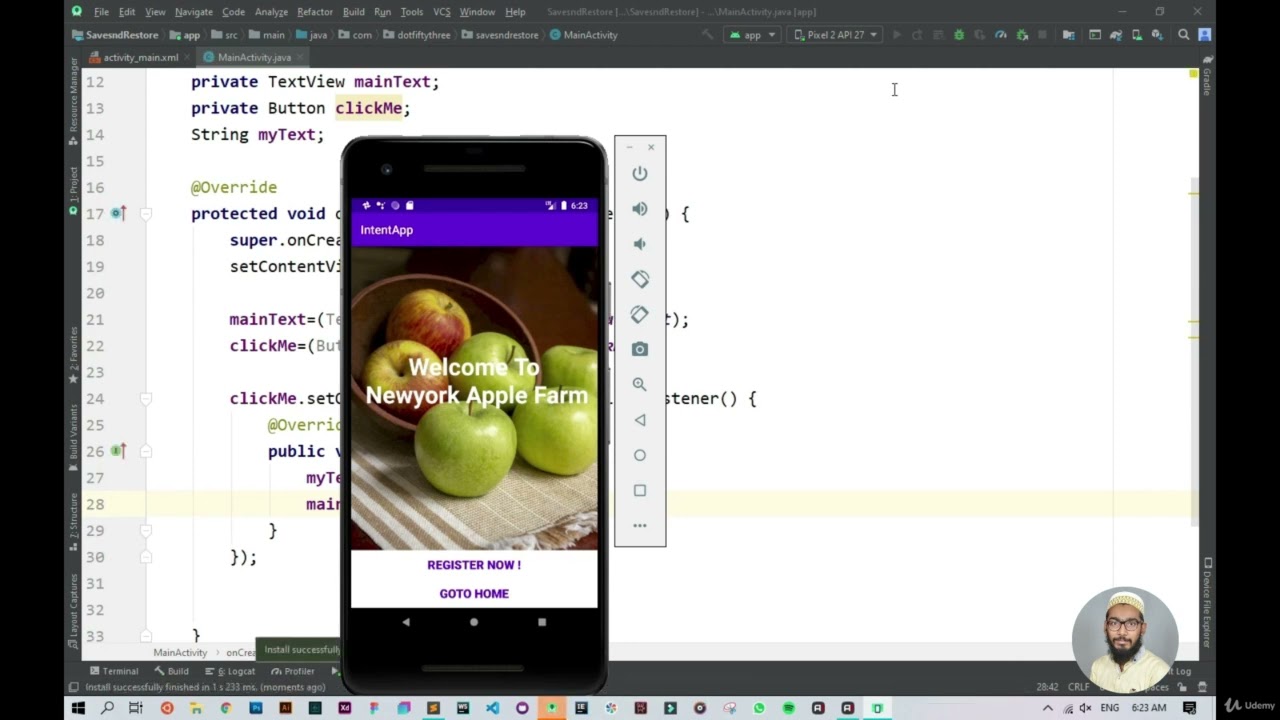The width and height of the screenshot is (1280, 720).
Task: Open Spotify from the taskbar
Action: [x=788, y=708]
